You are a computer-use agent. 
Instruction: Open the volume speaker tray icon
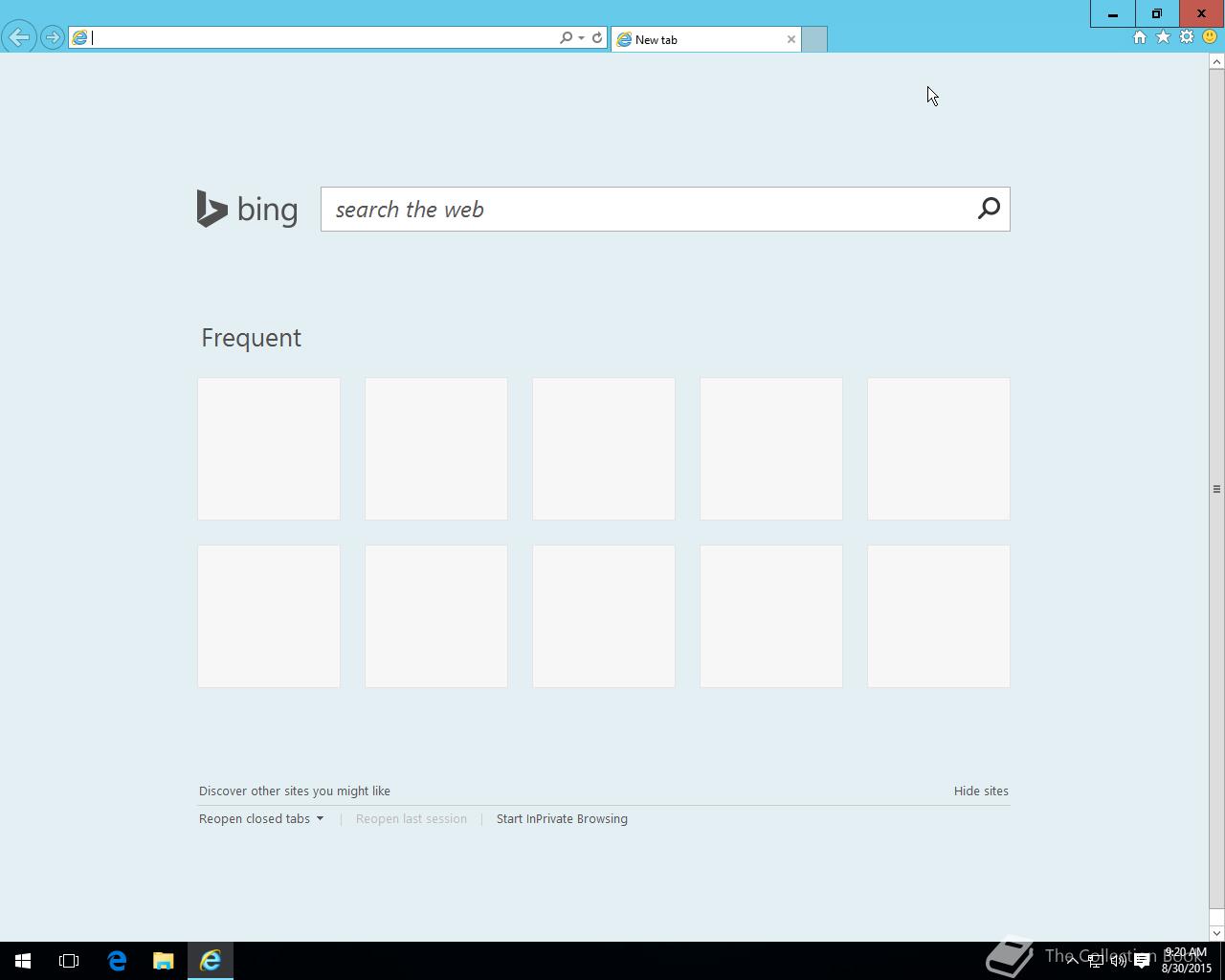coord(1118,961)
